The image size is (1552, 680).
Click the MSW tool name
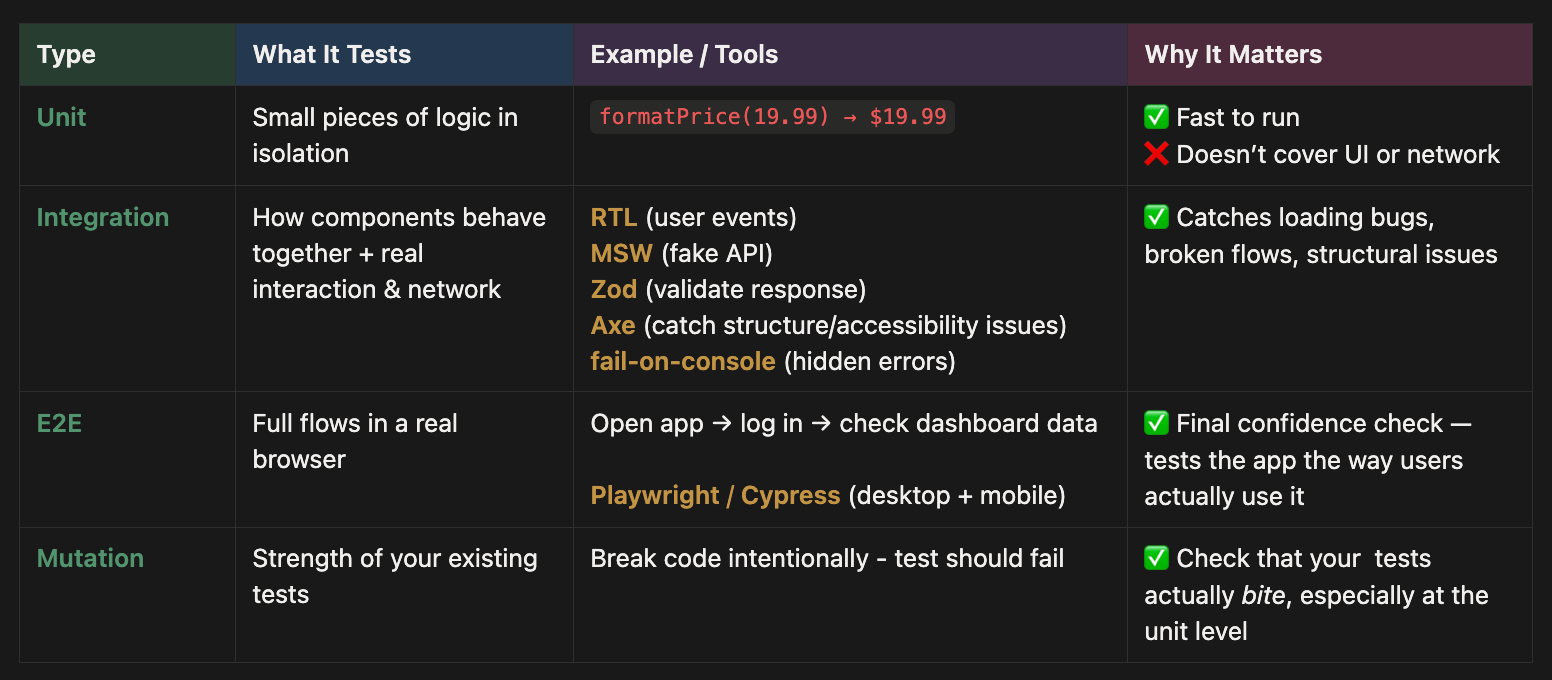621,254
